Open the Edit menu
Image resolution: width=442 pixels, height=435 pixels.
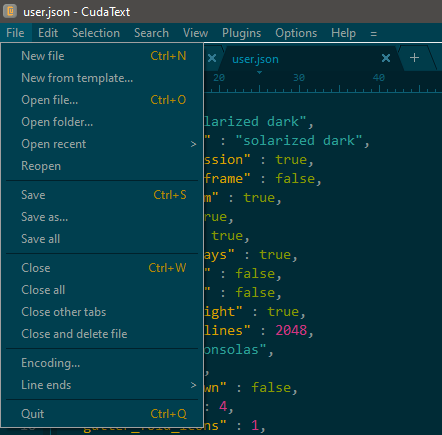(x=48, y=33)
